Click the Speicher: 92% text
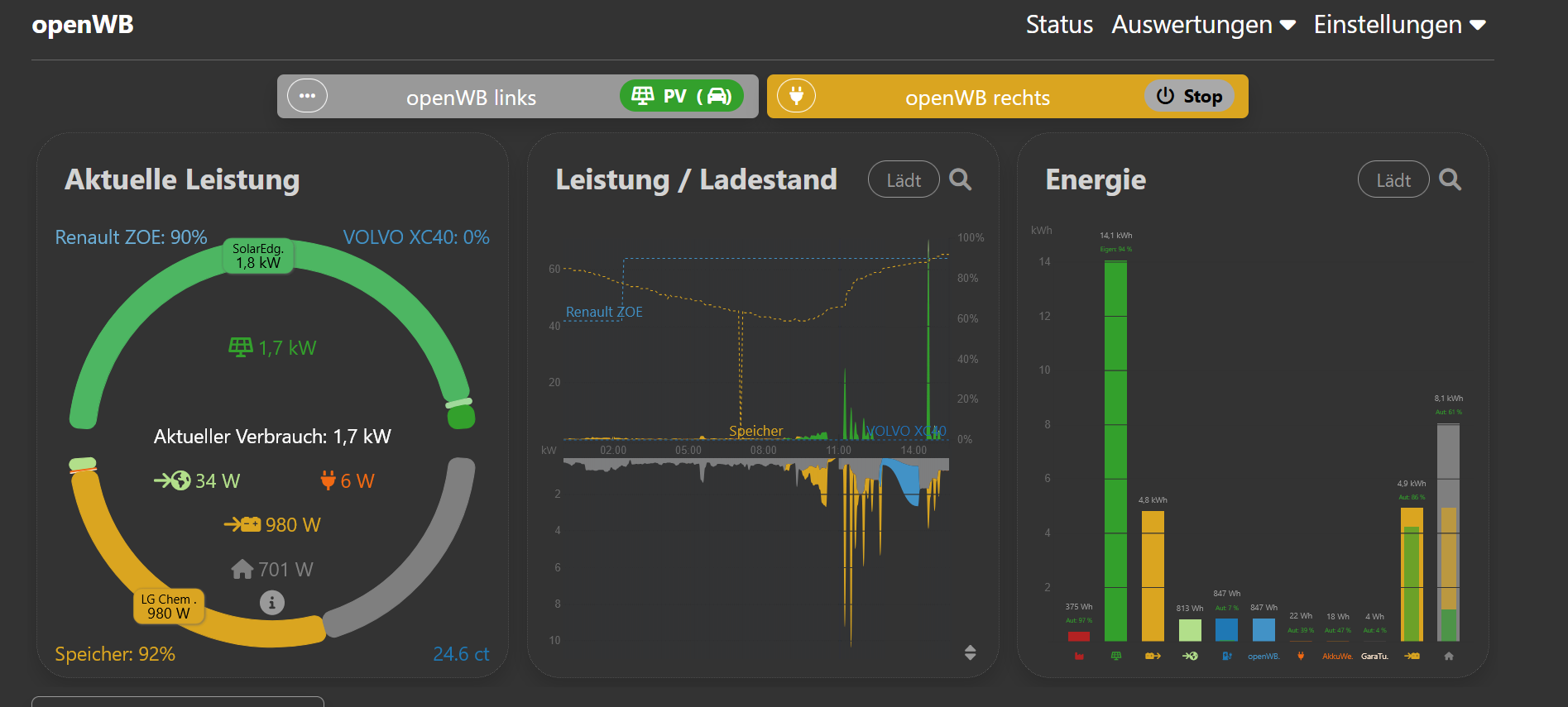The height and width of the screenshot is (707, 1568). [115, 654]
